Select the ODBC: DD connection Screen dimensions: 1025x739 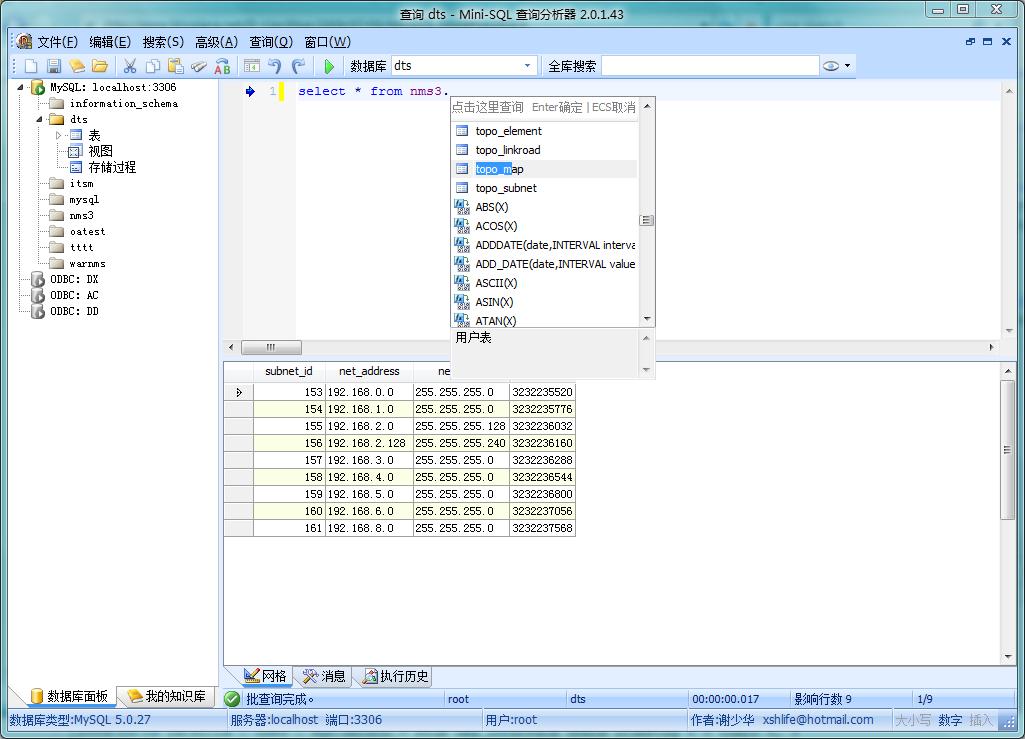[x=74, y=311]
